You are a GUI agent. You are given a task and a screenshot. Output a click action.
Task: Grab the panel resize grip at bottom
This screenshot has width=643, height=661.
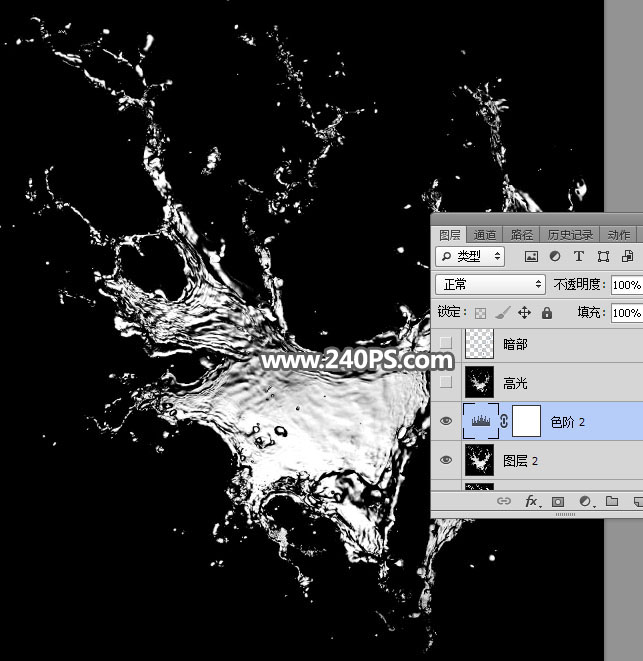point(565,514)
